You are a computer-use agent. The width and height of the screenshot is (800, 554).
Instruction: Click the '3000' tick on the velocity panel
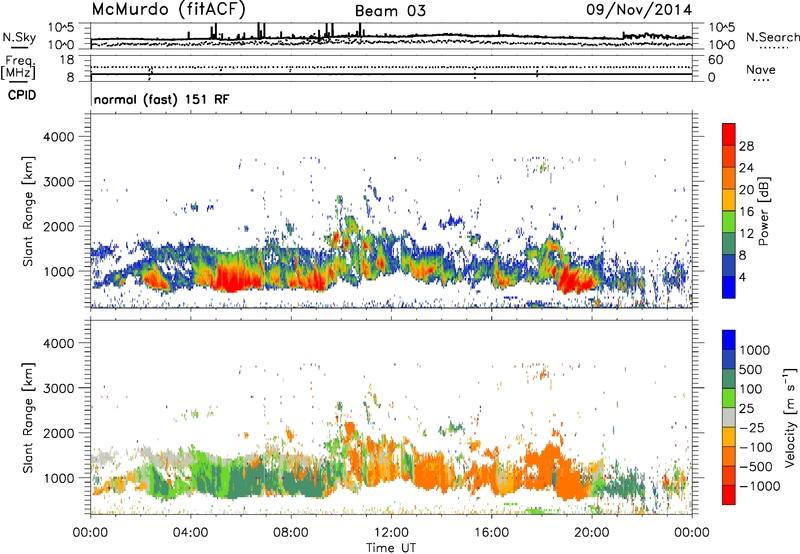(58, 388)
